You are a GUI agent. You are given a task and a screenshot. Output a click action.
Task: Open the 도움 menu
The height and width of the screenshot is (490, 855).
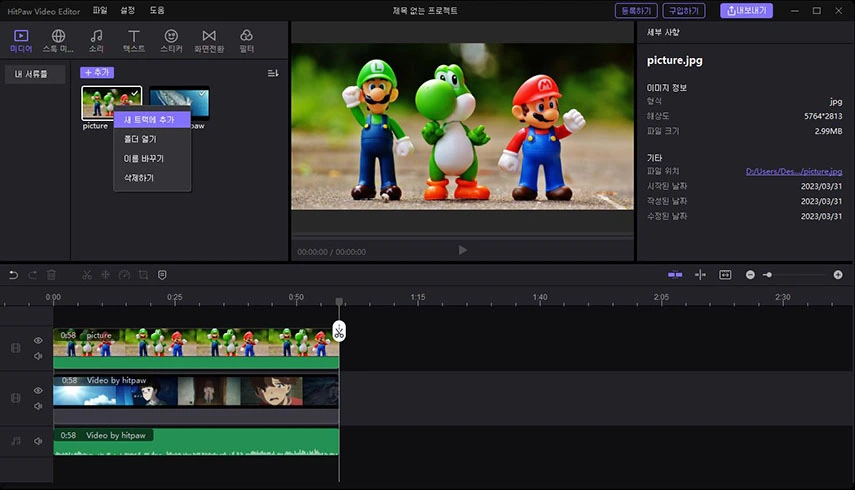click(x=157, y=10)
